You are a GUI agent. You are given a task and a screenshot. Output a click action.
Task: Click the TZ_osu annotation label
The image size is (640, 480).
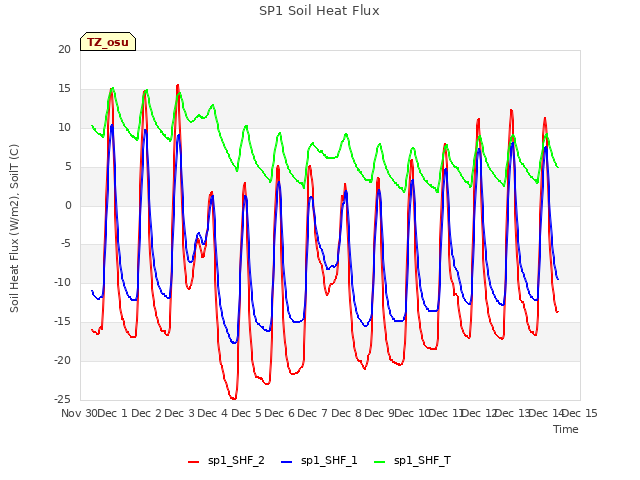[108, 42]
